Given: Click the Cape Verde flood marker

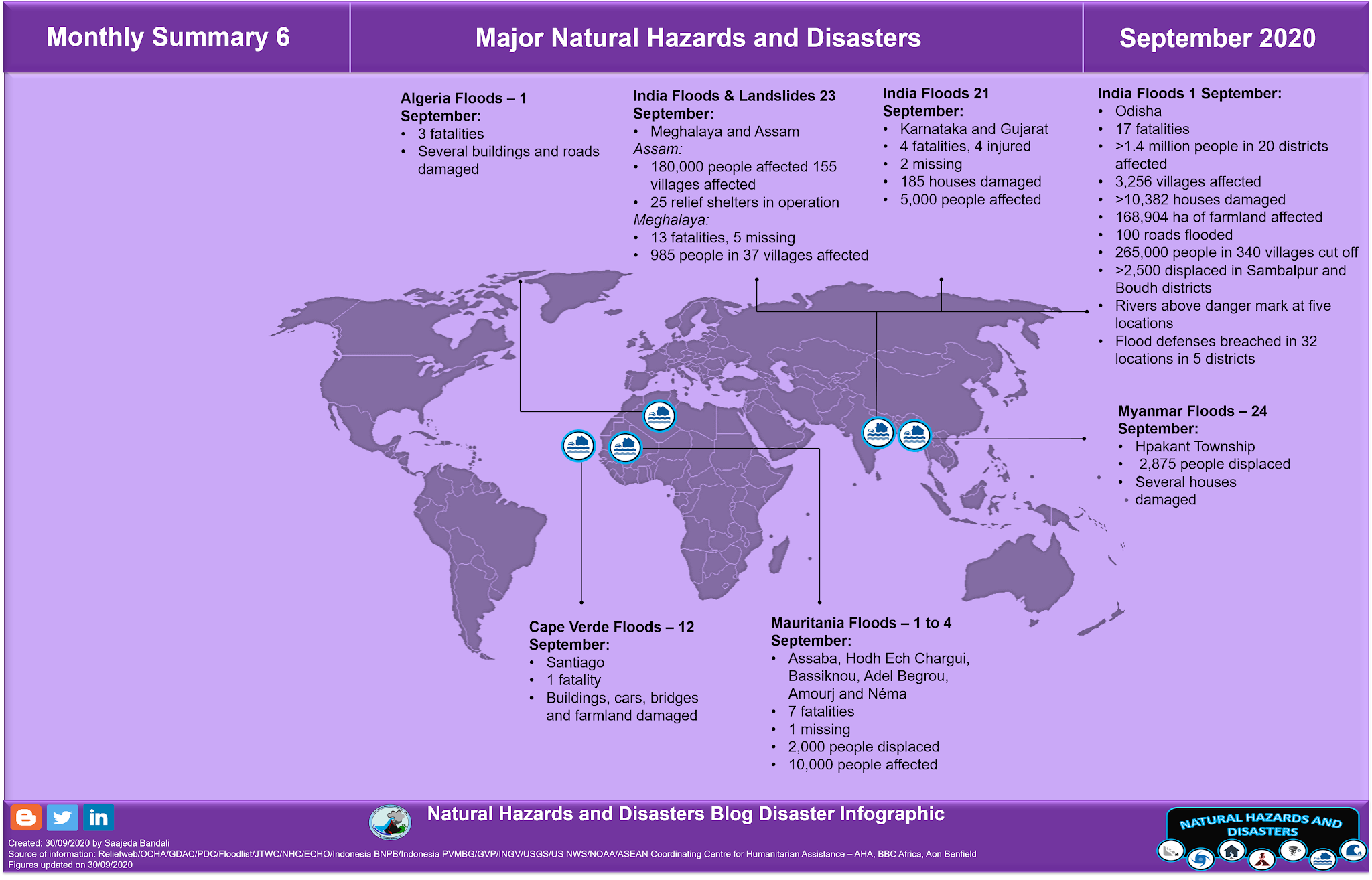Looking at the screenshot, I should coord(578,445).
